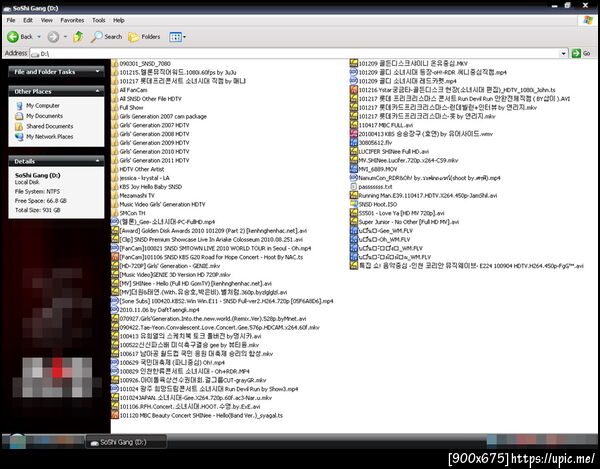Select 101216 Ystar HDTV_1080i .ts file icon
The image size is (600, 469).
354,90
